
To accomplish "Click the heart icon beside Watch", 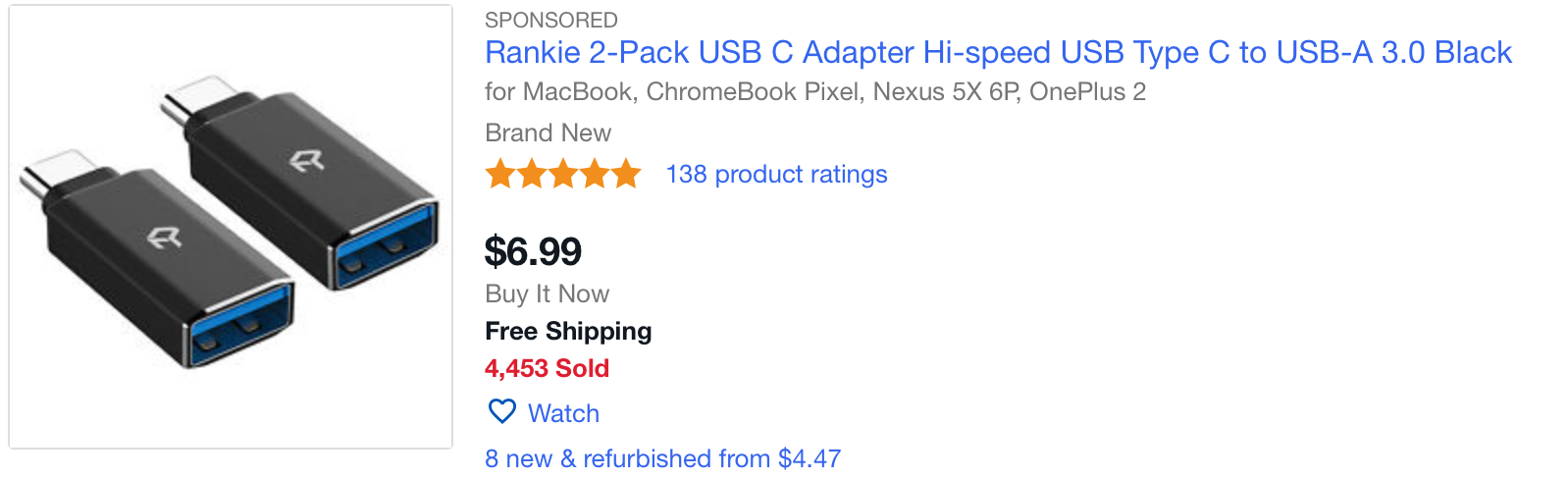I will (x=501, y=411).
